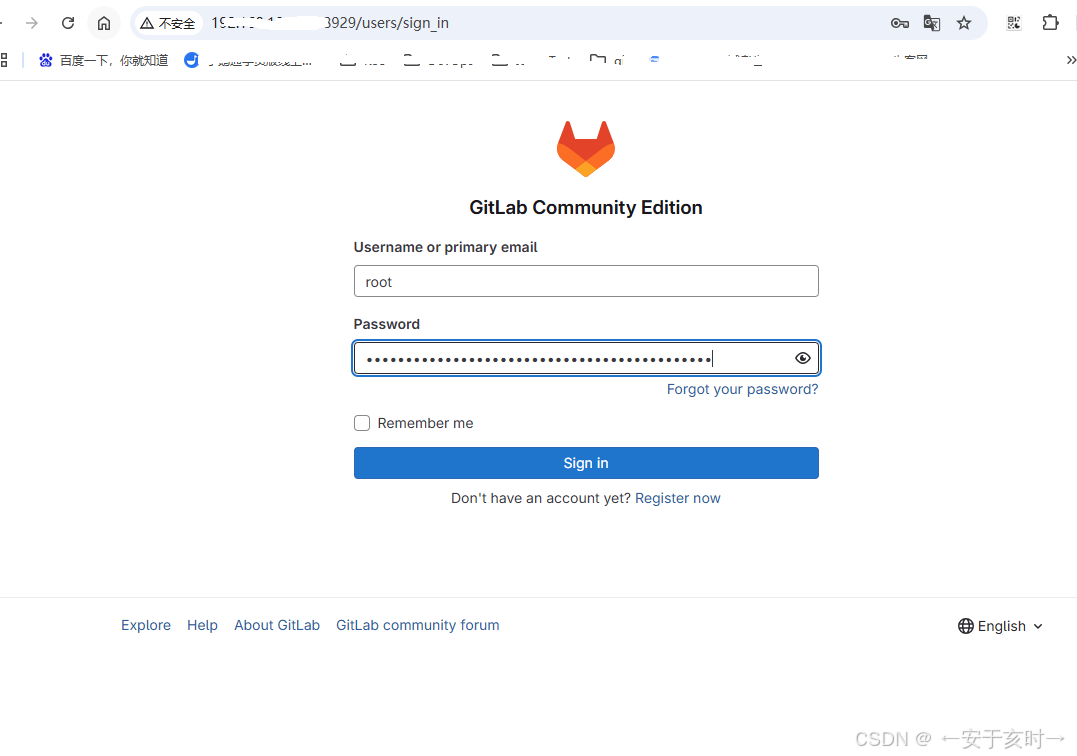Enable the Remember me checkbox
The image size is (1077, 756).
pyautogui.click(x=361, y=423)
